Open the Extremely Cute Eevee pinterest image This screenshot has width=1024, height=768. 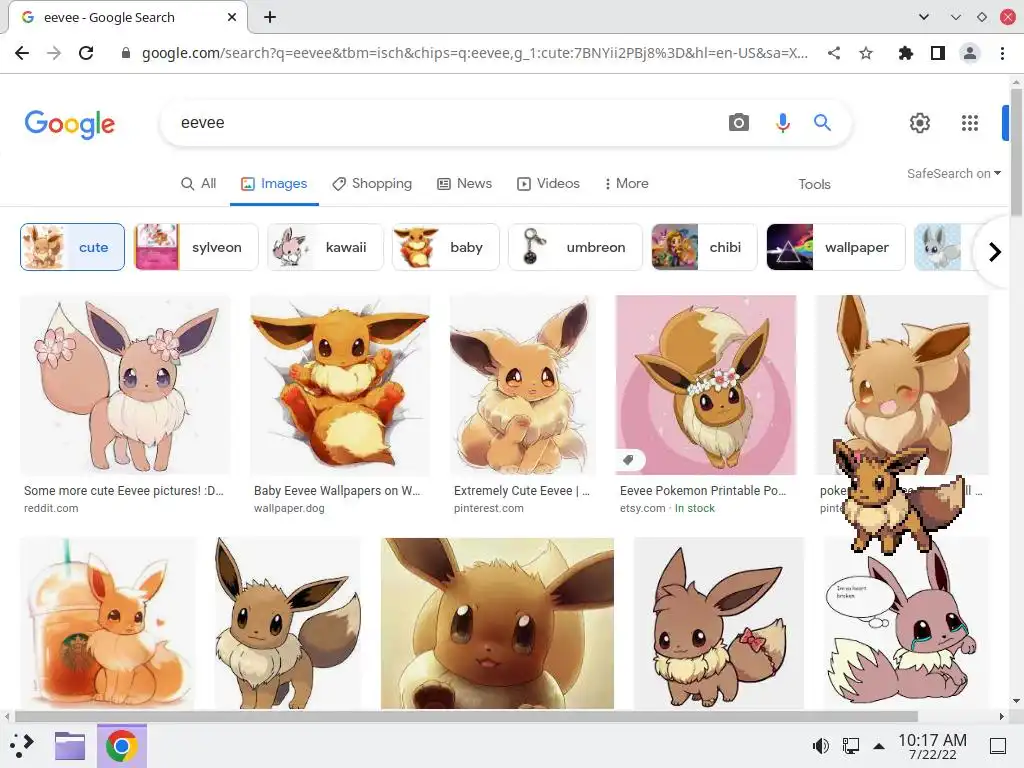(523, 385)
